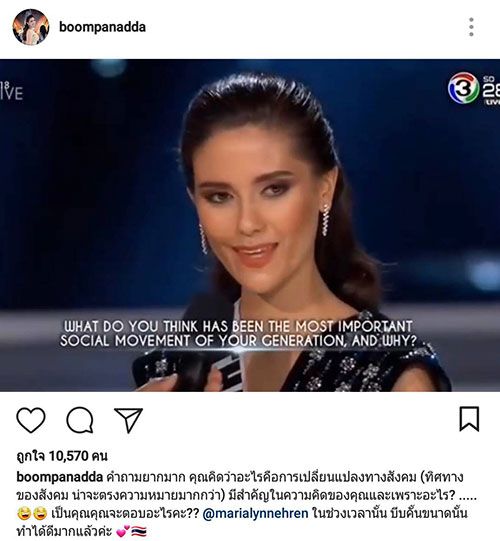
Task: Click the laughing emojis in caption
Action: click(x=32, y=514)
